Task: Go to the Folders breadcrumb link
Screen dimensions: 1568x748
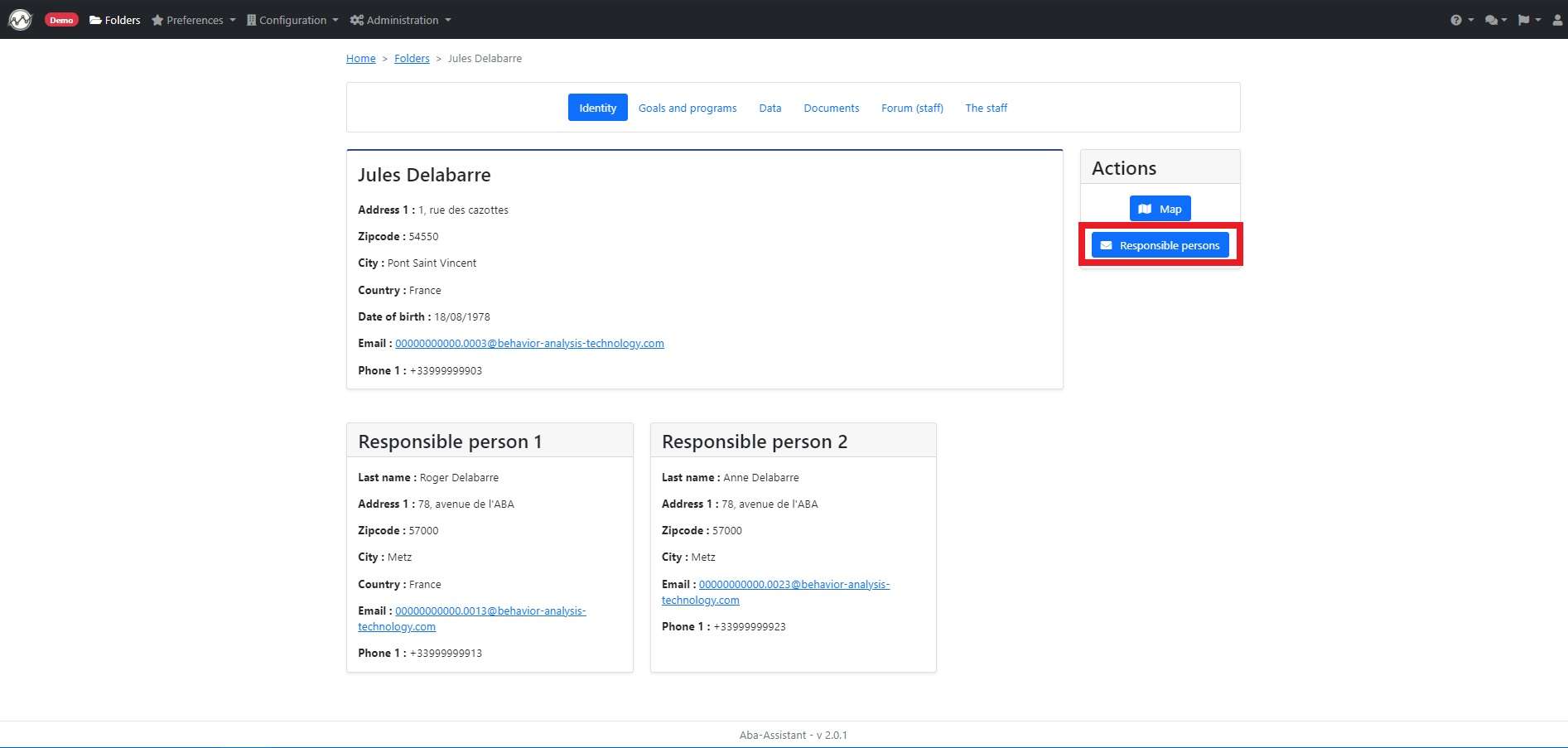Action: point(412,58)
